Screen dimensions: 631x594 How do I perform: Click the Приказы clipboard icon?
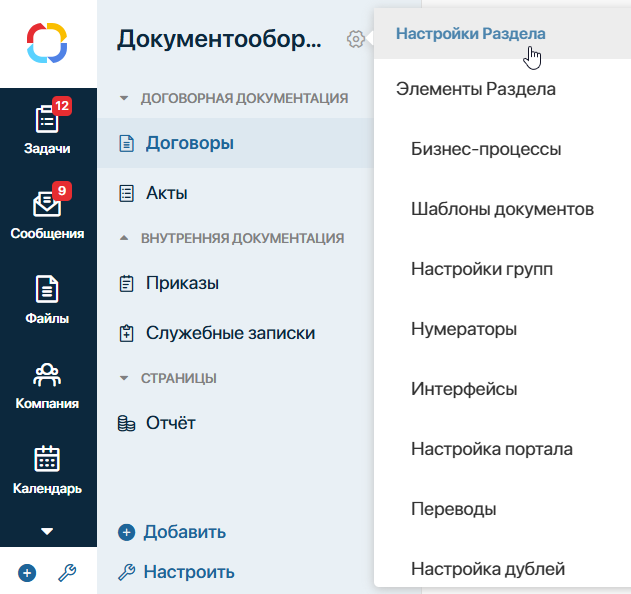(126, 283)
